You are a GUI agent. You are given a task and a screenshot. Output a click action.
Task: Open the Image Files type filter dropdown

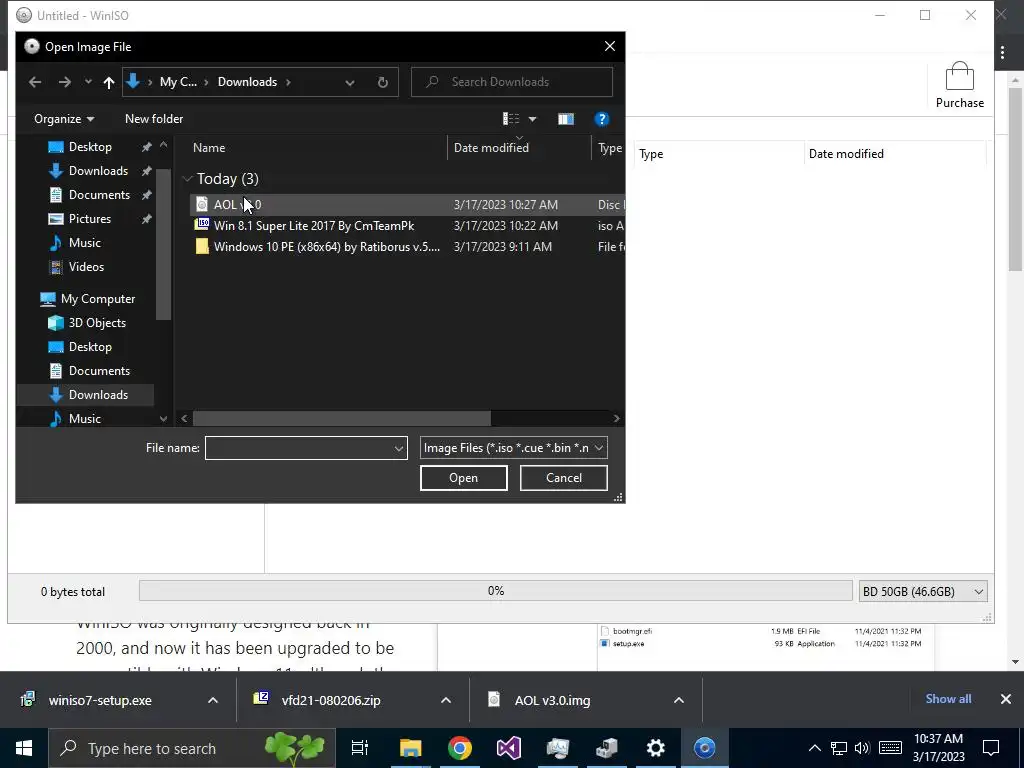click(513, 448)
